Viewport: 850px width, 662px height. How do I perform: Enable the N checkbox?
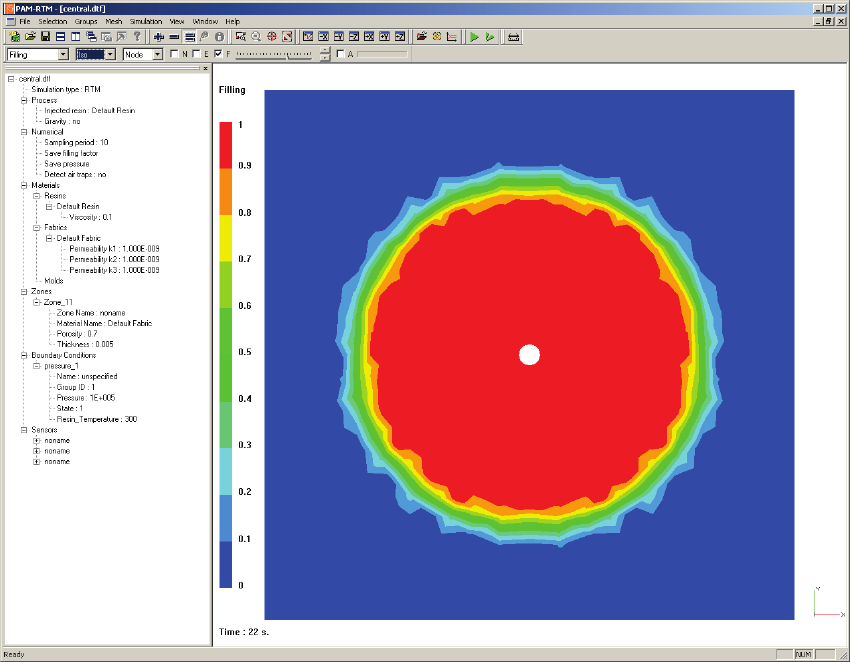175,54
